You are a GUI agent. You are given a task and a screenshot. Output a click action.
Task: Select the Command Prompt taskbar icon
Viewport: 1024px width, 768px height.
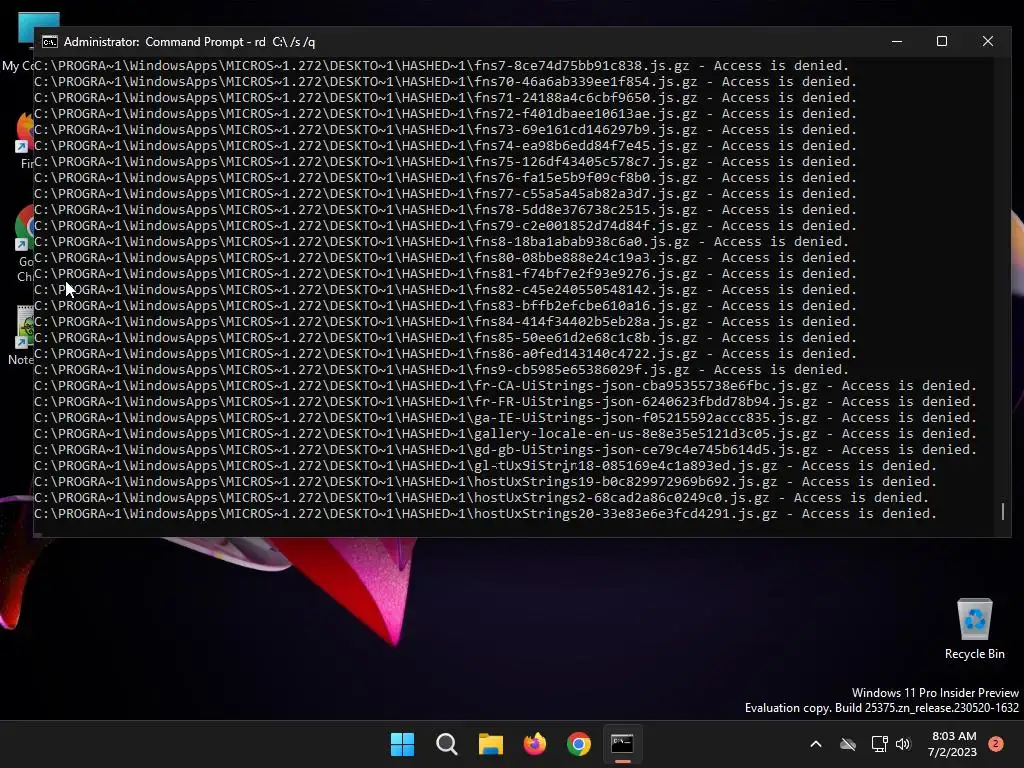622,744
